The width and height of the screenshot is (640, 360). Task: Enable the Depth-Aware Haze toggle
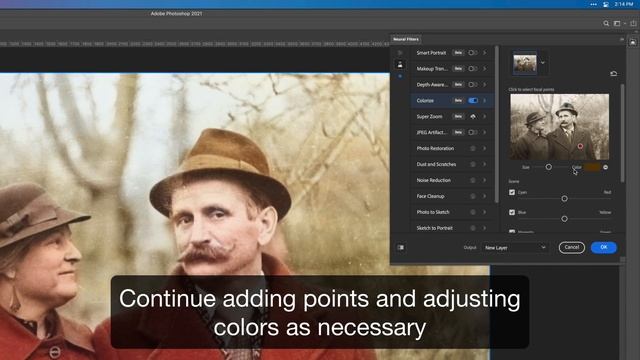(x=473, y=85)
